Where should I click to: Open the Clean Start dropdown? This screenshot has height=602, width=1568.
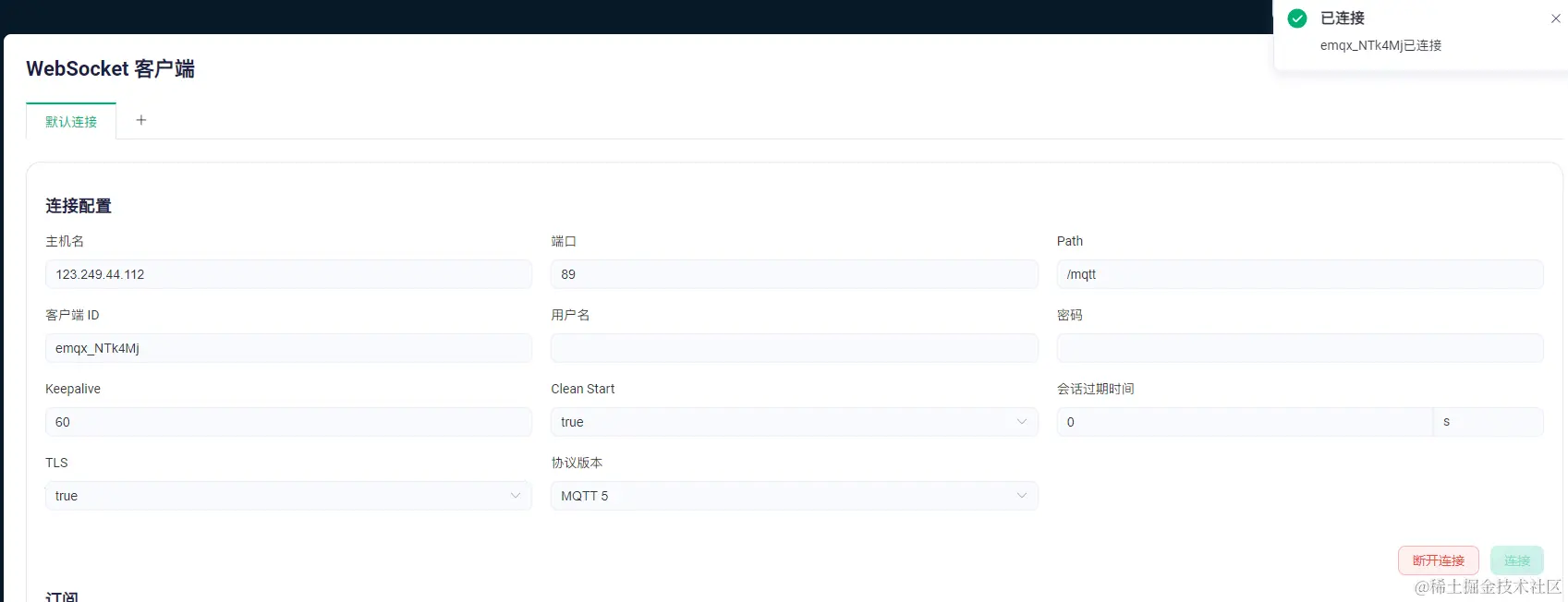[x=795, y=422]
